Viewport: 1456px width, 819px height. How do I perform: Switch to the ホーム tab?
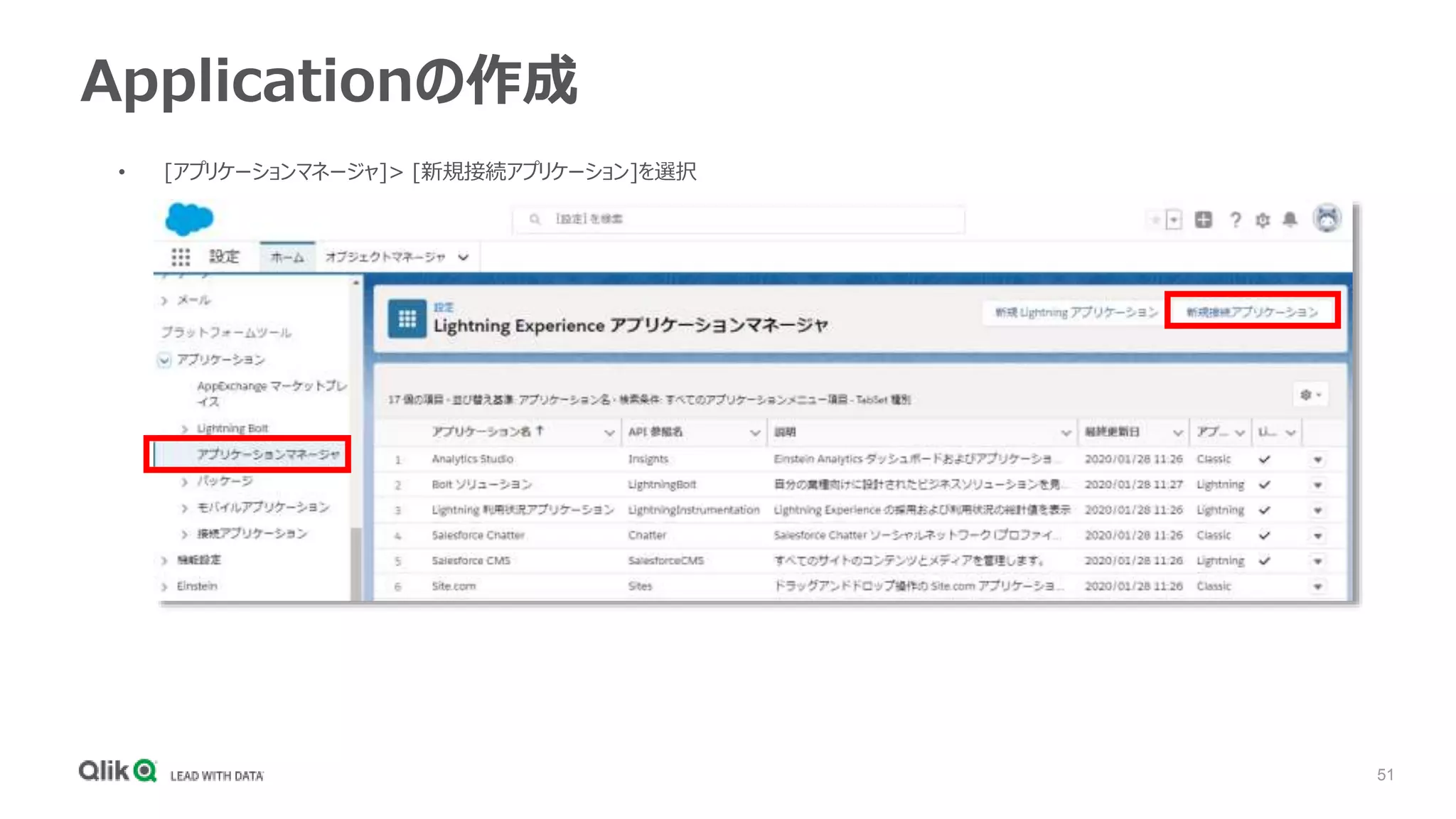[287, 257]
